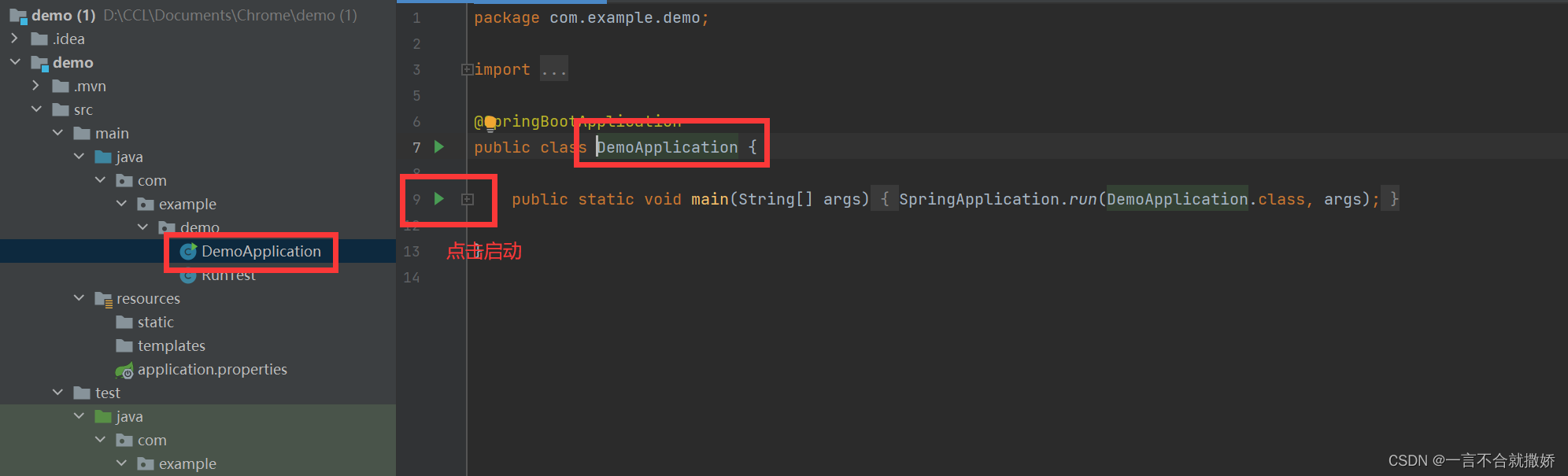Collapse the main example package chevron
1568x476 pixels.
click(x=121, y=203)
